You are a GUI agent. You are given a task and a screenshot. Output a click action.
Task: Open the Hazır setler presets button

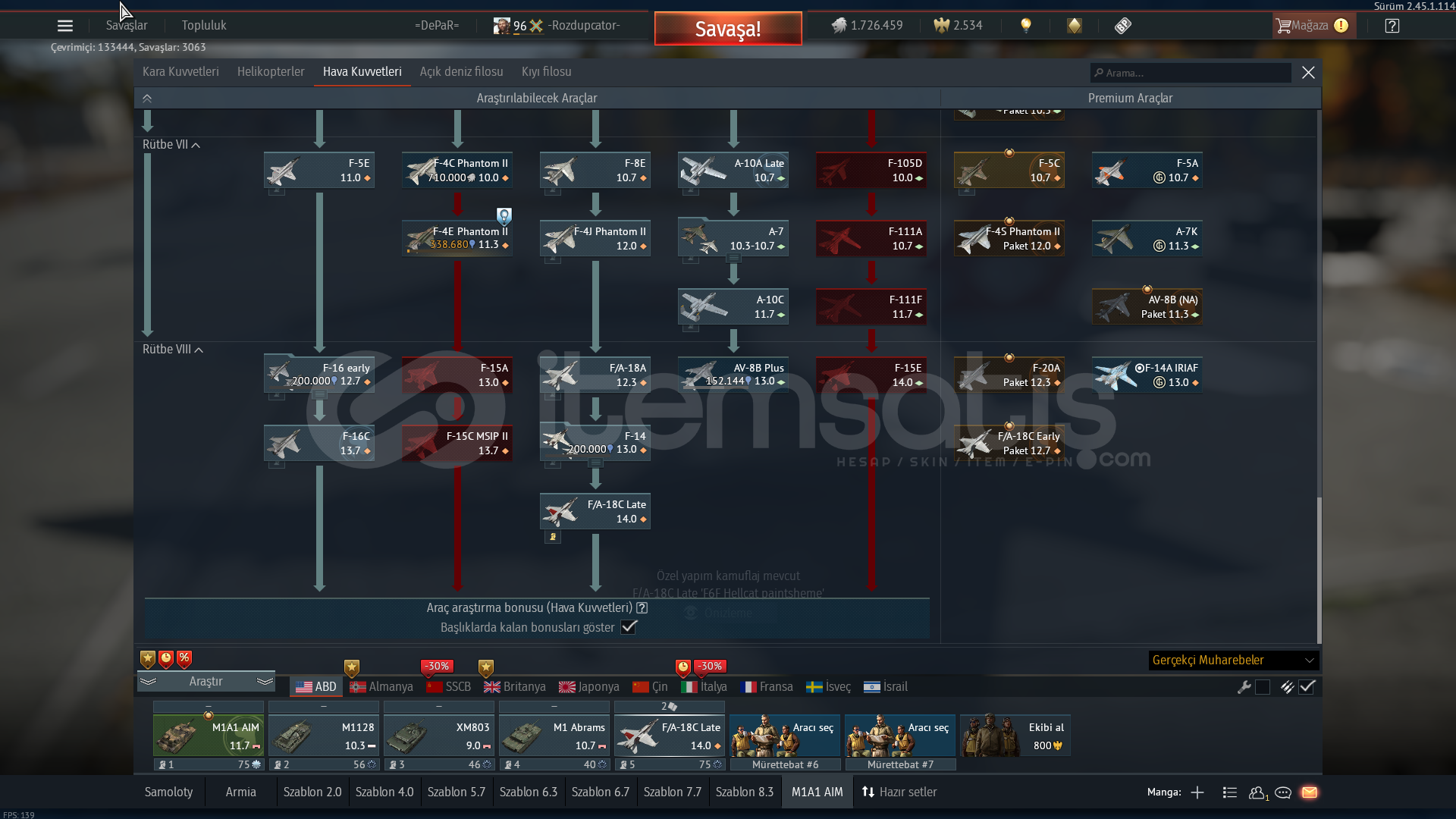pos(899,792)
